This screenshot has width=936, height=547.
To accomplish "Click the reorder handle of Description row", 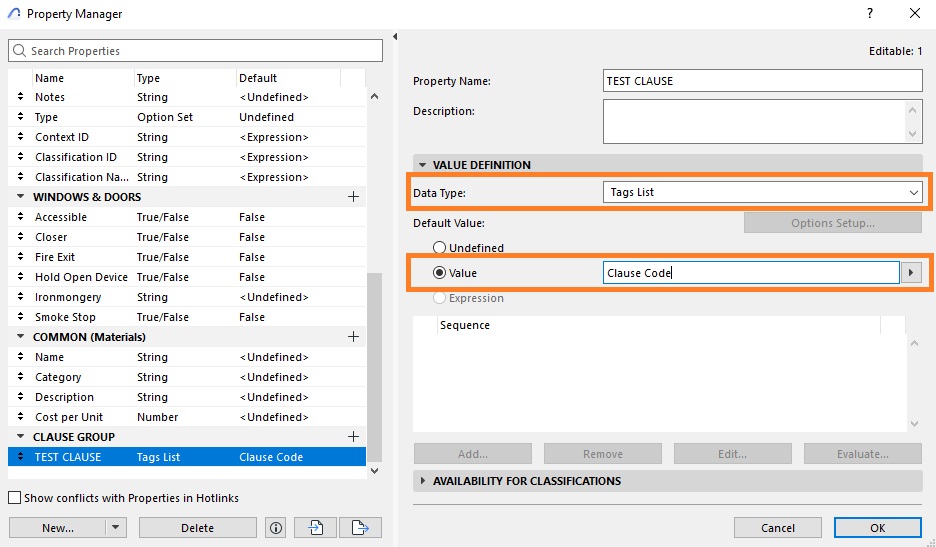I will pyautogui.click(x=20, y=397).
